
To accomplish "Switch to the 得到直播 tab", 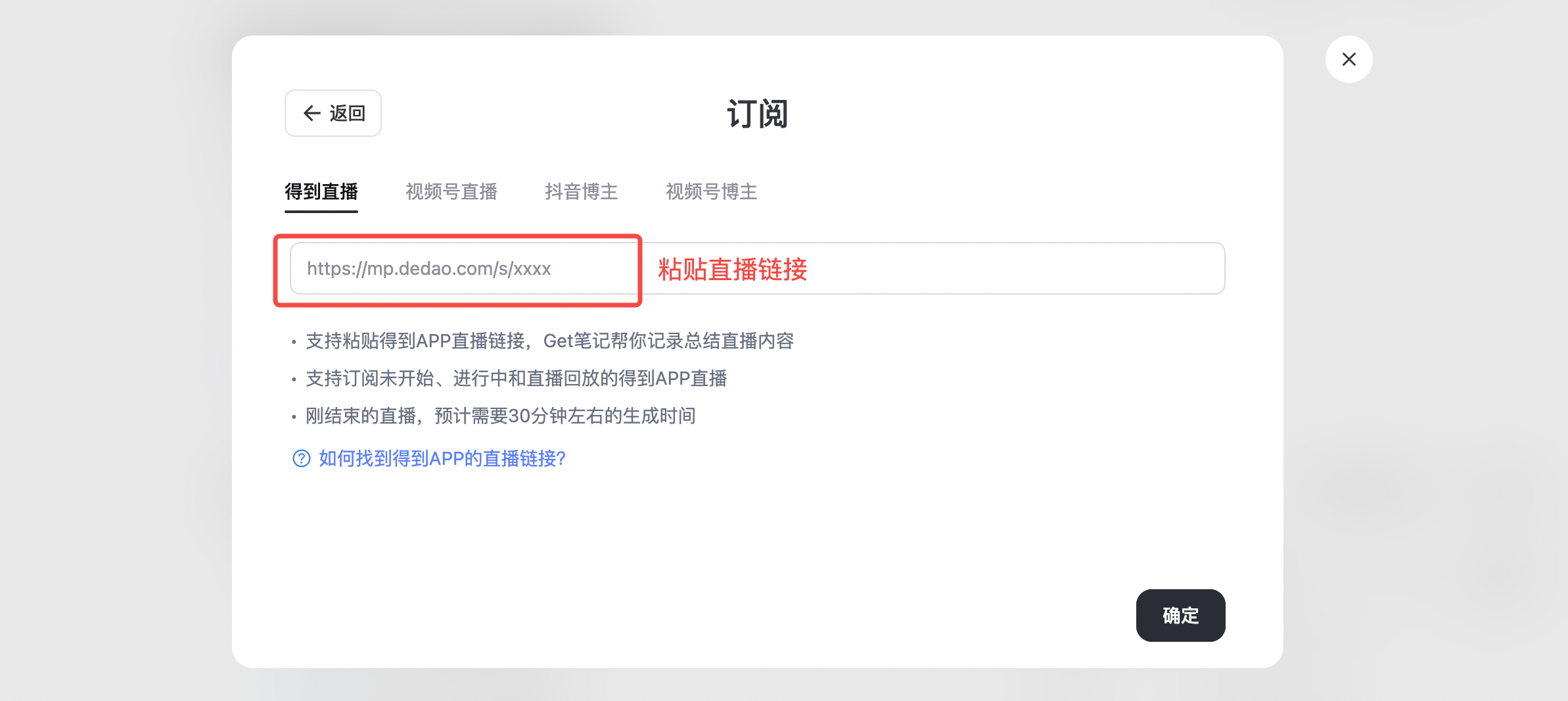I will 321,191.
